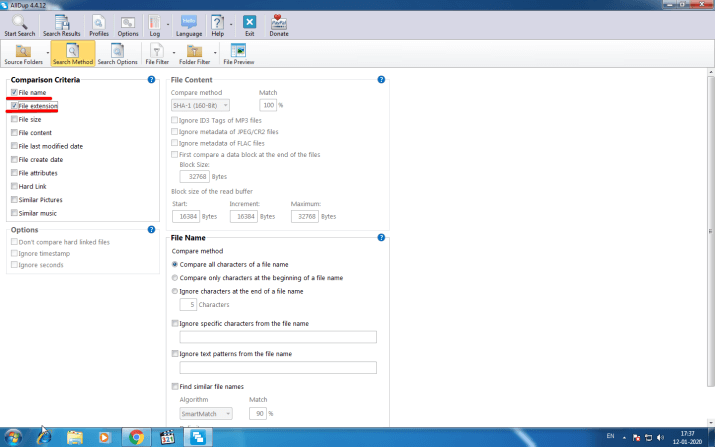Enable the File size checkbox
Viewport: 715px width, 447px height.
point(14,119)
